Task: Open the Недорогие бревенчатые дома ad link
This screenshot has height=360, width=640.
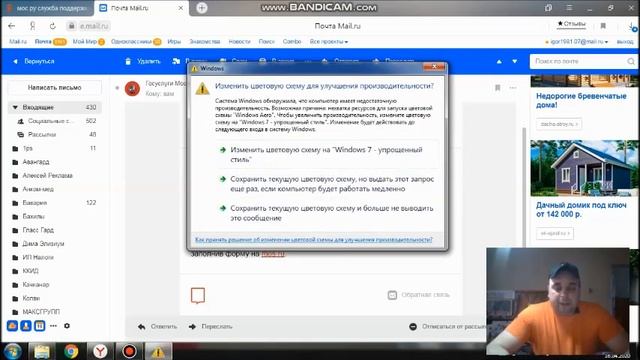Action: [581, 100]
